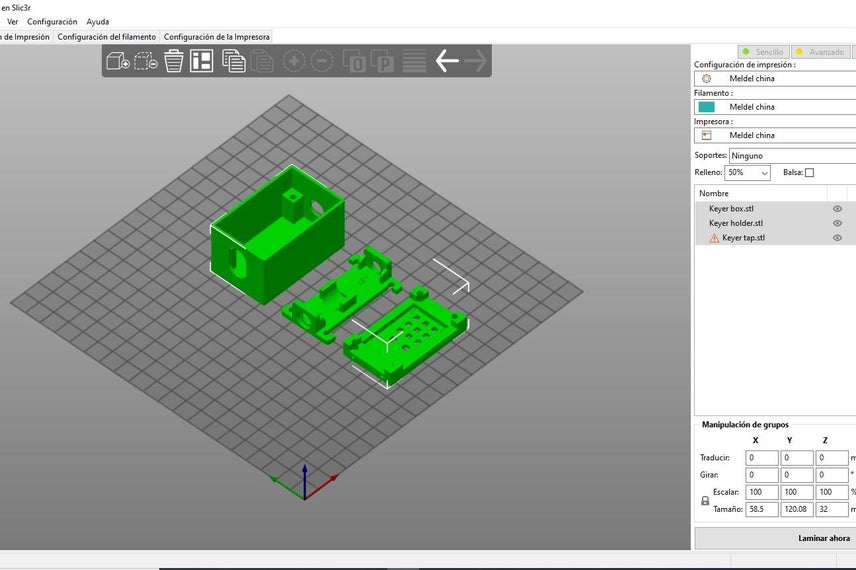Click the Girar Z field
This screenshot has height=570, width=856.
pos(832,475)
